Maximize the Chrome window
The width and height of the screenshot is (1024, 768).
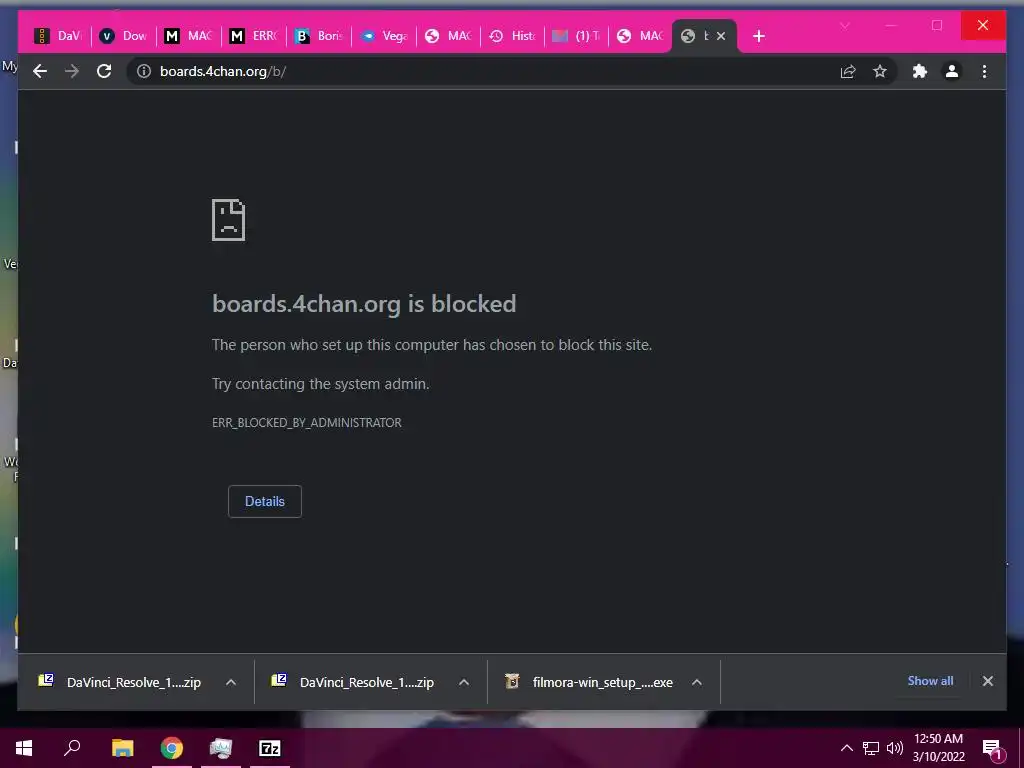point(936,25)
